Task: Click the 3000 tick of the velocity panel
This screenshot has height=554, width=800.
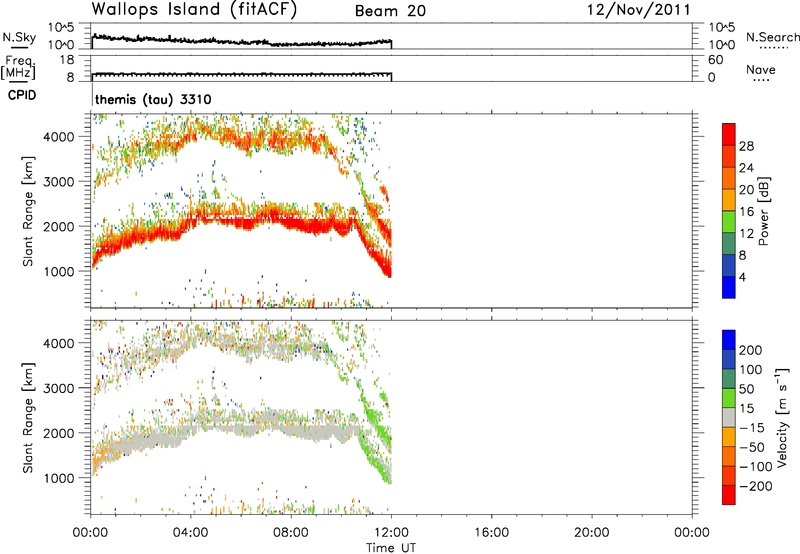Action: click(58, 388)
